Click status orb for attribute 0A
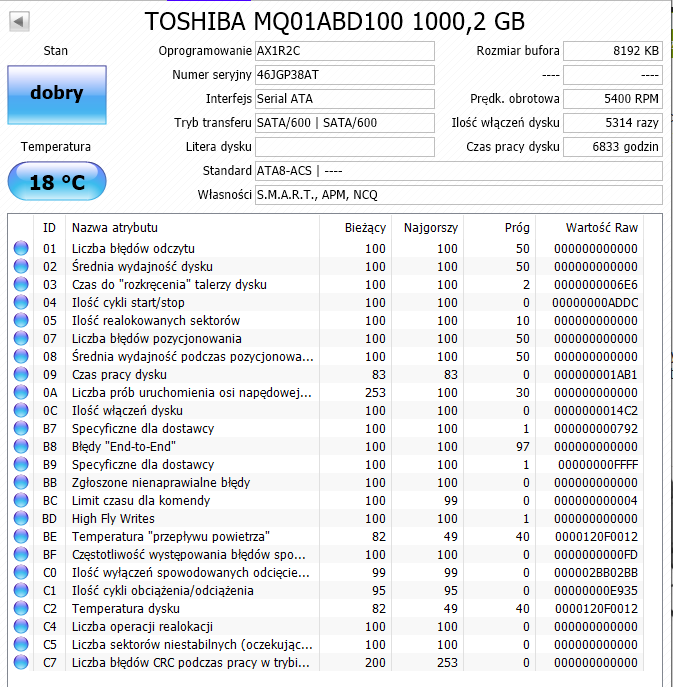The width and height of the screenshot is (673, 687). click(21, 392)
